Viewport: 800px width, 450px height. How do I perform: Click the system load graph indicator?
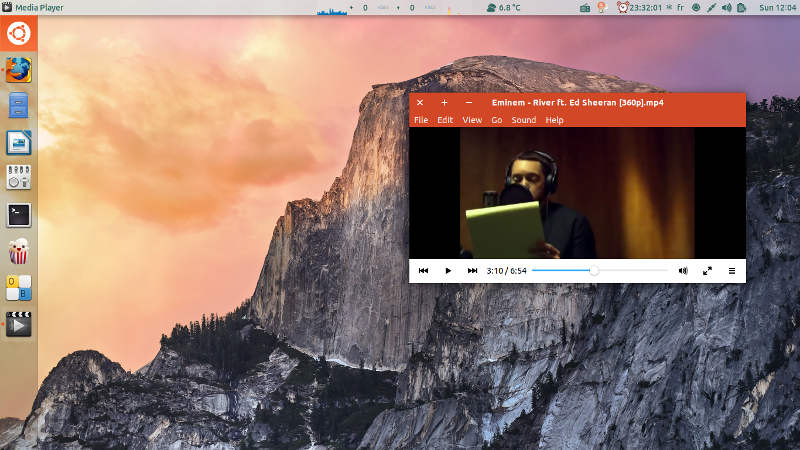click(x=332, y=9)
